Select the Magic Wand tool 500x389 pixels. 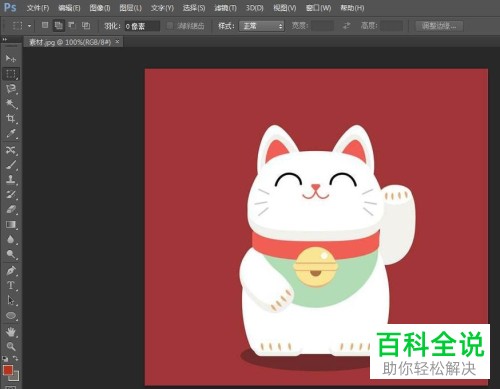point(11,104)
